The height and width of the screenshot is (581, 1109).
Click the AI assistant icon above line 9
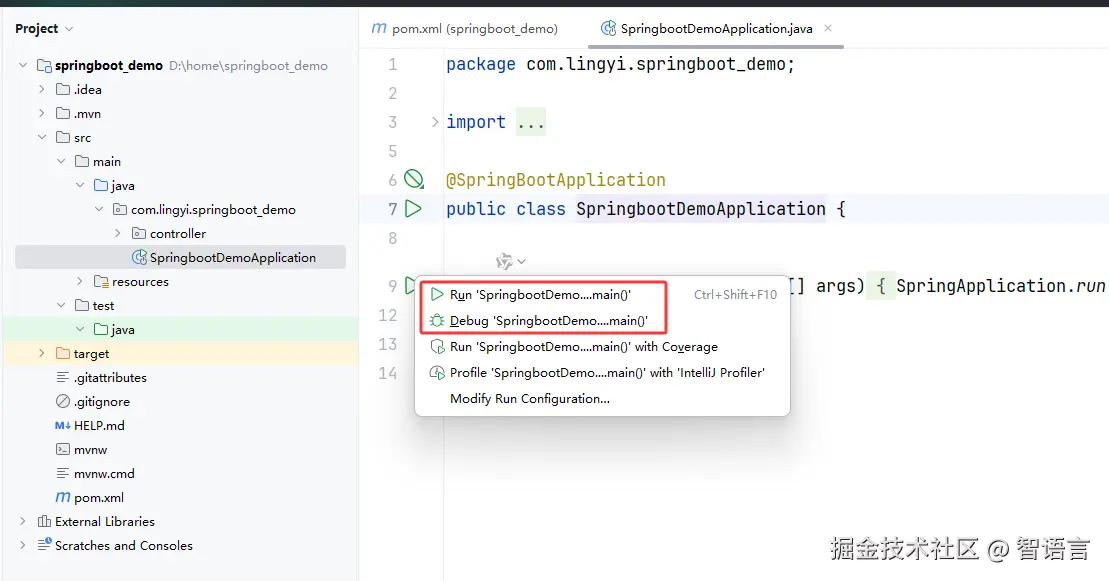[x=505, y=262]
